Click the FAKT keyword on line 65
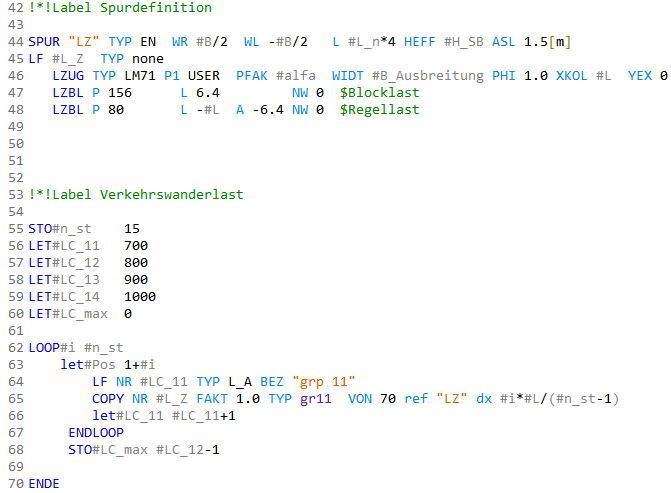The width and height of the screenshot is (671, 493). [212, 399]
